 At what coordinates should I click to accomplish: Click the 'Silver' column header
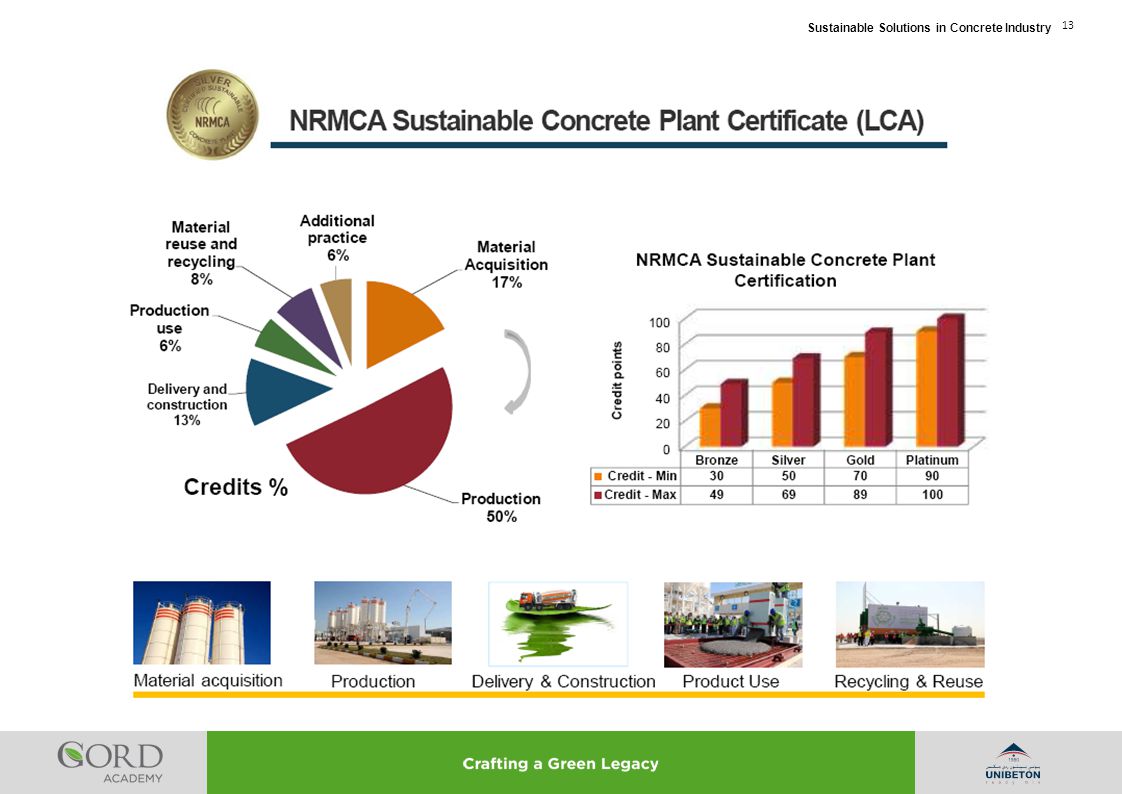pos(789,460)
